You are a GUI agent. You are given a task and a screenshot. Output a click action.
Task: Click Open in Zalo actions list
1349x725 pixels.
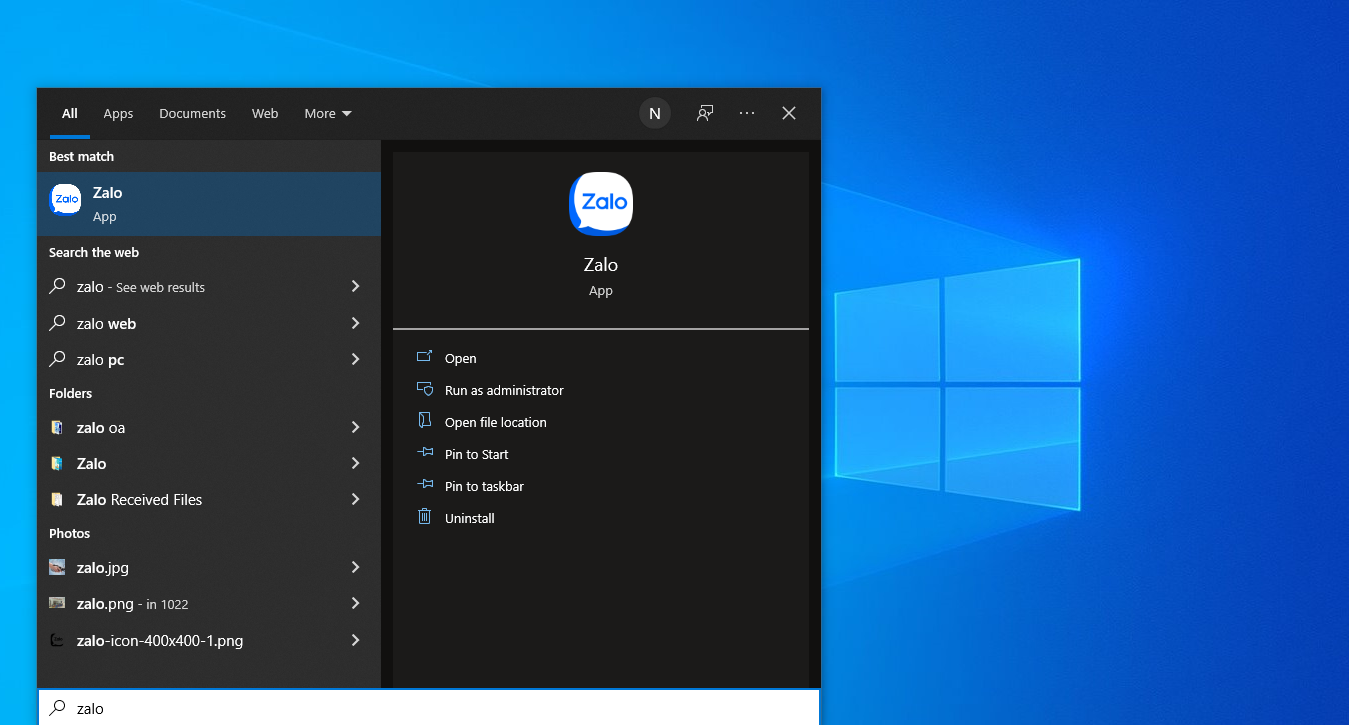click(461, 358)
